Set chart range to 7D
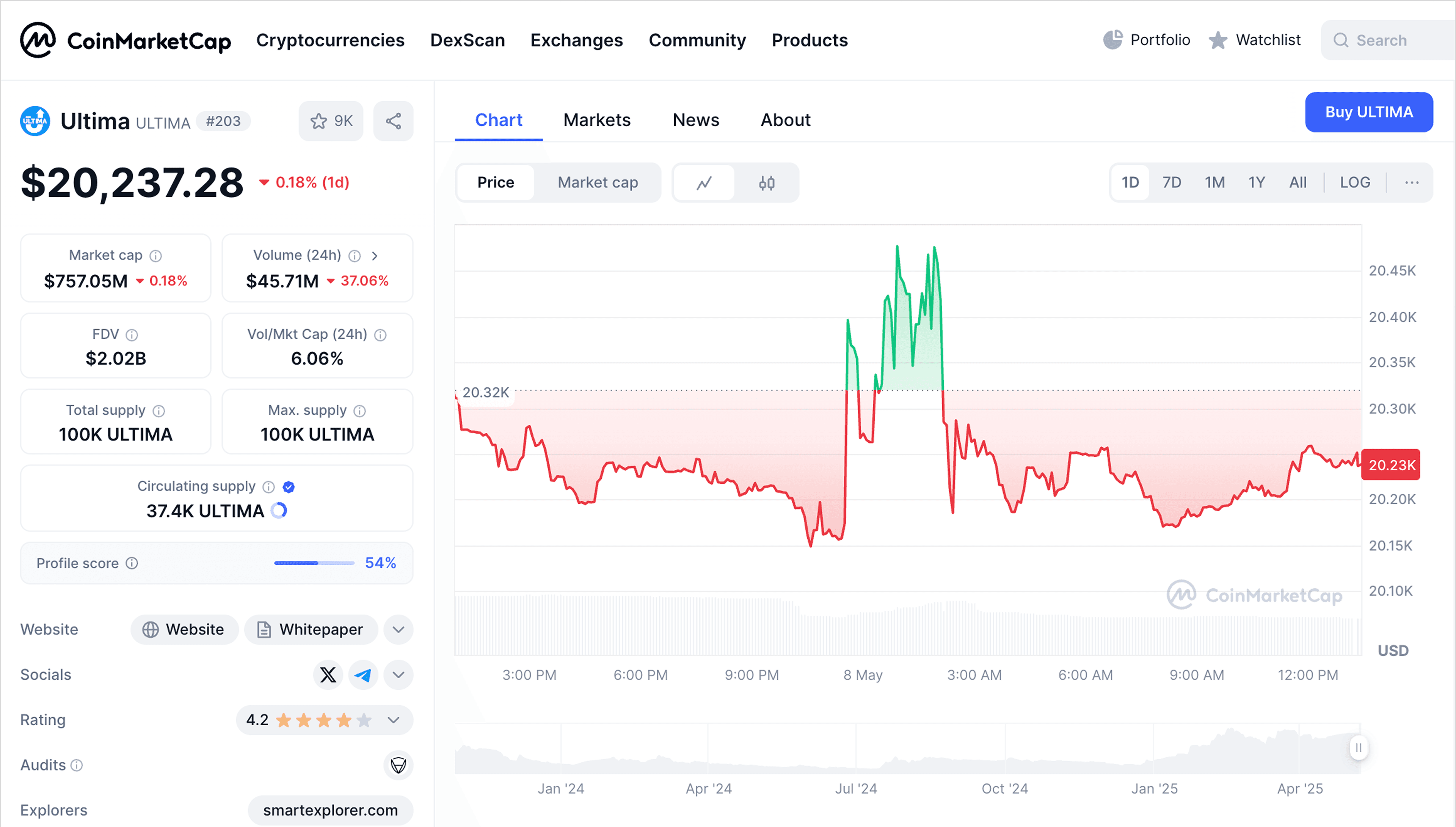1456x827 pixels. tap(1172, 182)
